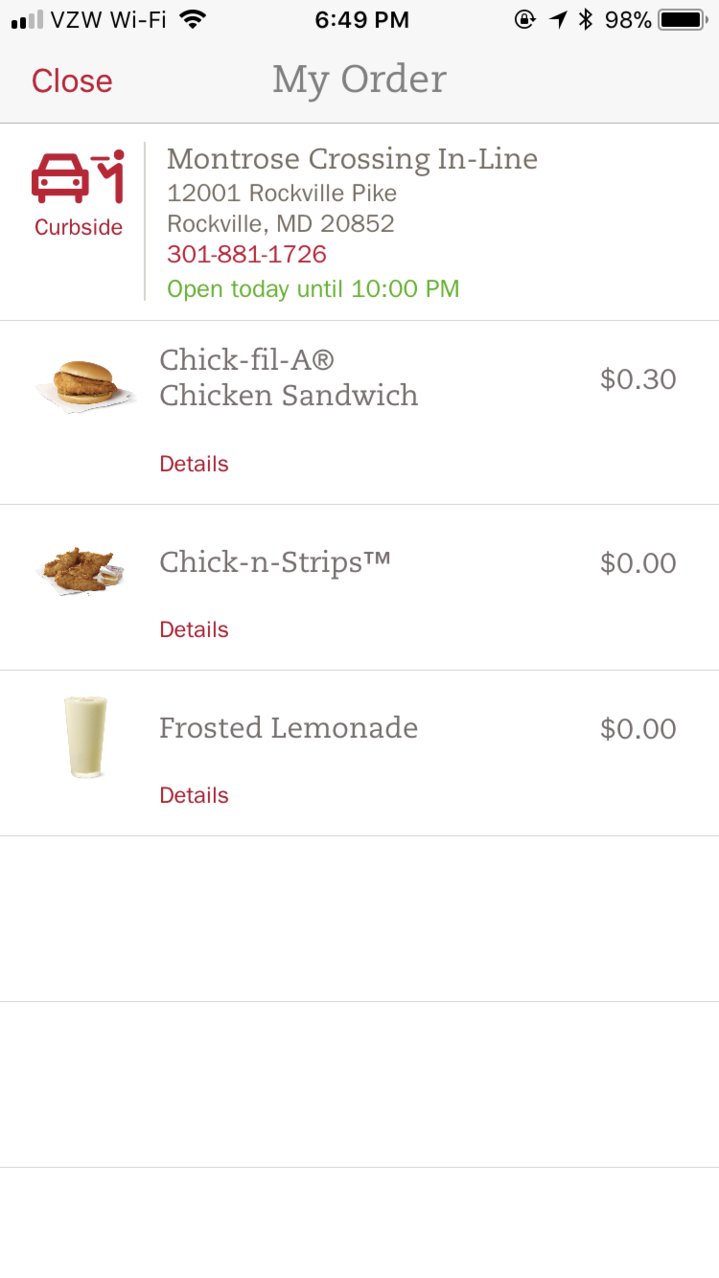The image size is (719, 1278).
Task: Tap the Curbside car icon
Action: (78, 177)
